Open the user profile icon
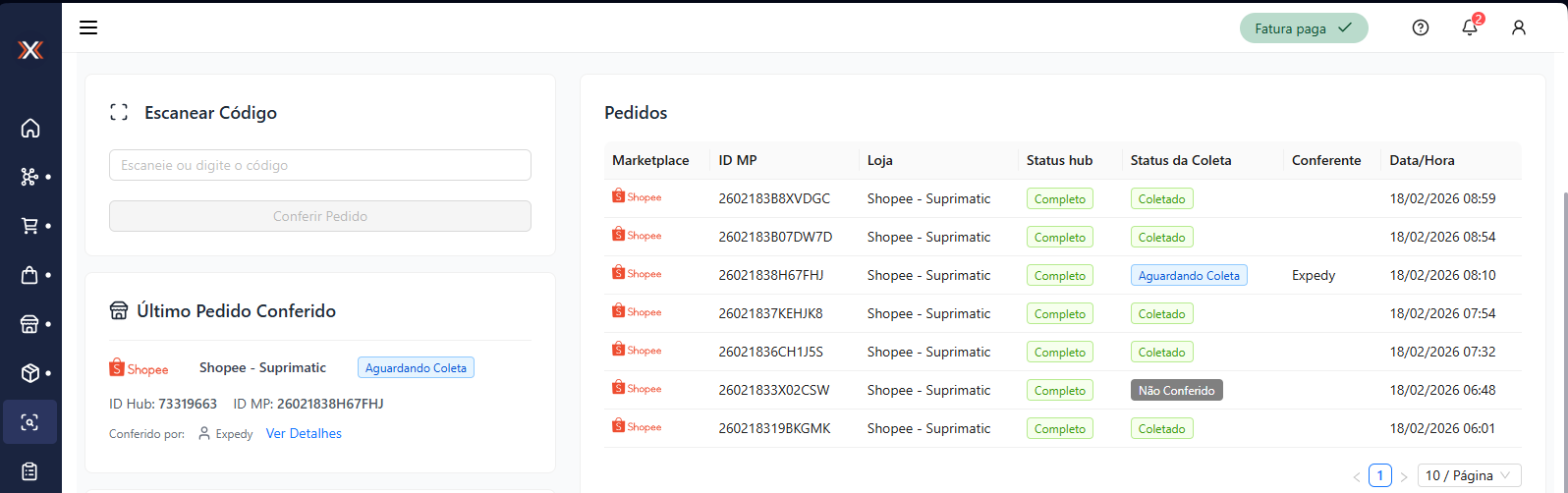Screen dimensions: 1568x493 (1519, 27)
